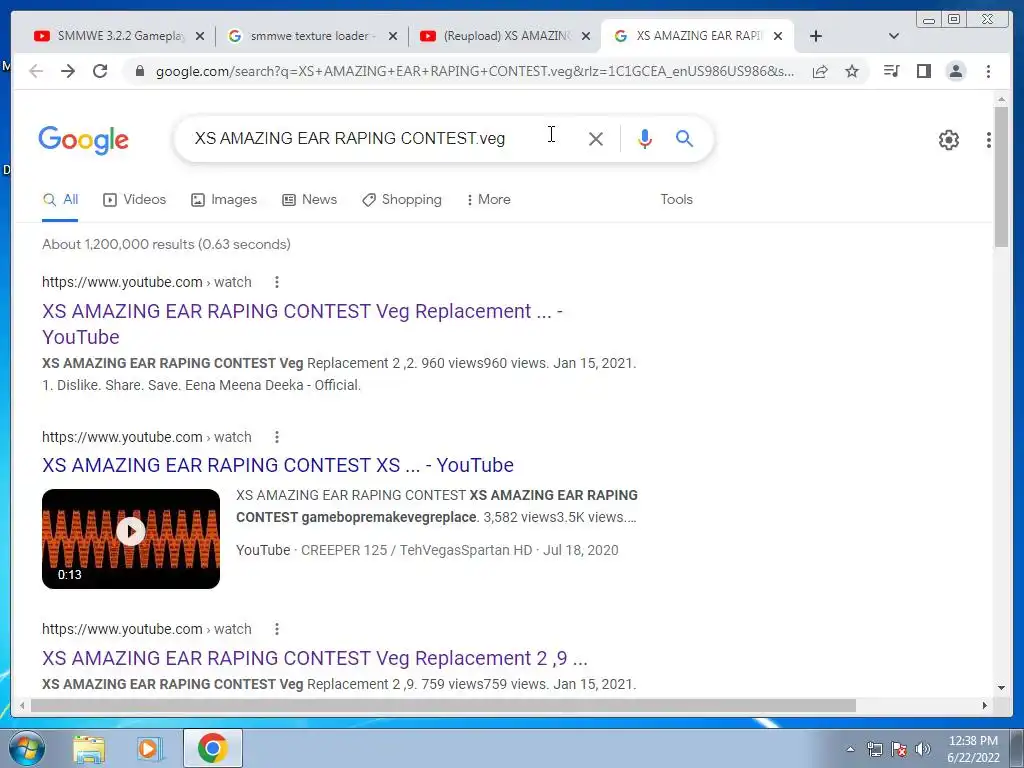This screenshot has width=1024, height=768.
Task: Start voice search with microphone
Action: (645, 138)
